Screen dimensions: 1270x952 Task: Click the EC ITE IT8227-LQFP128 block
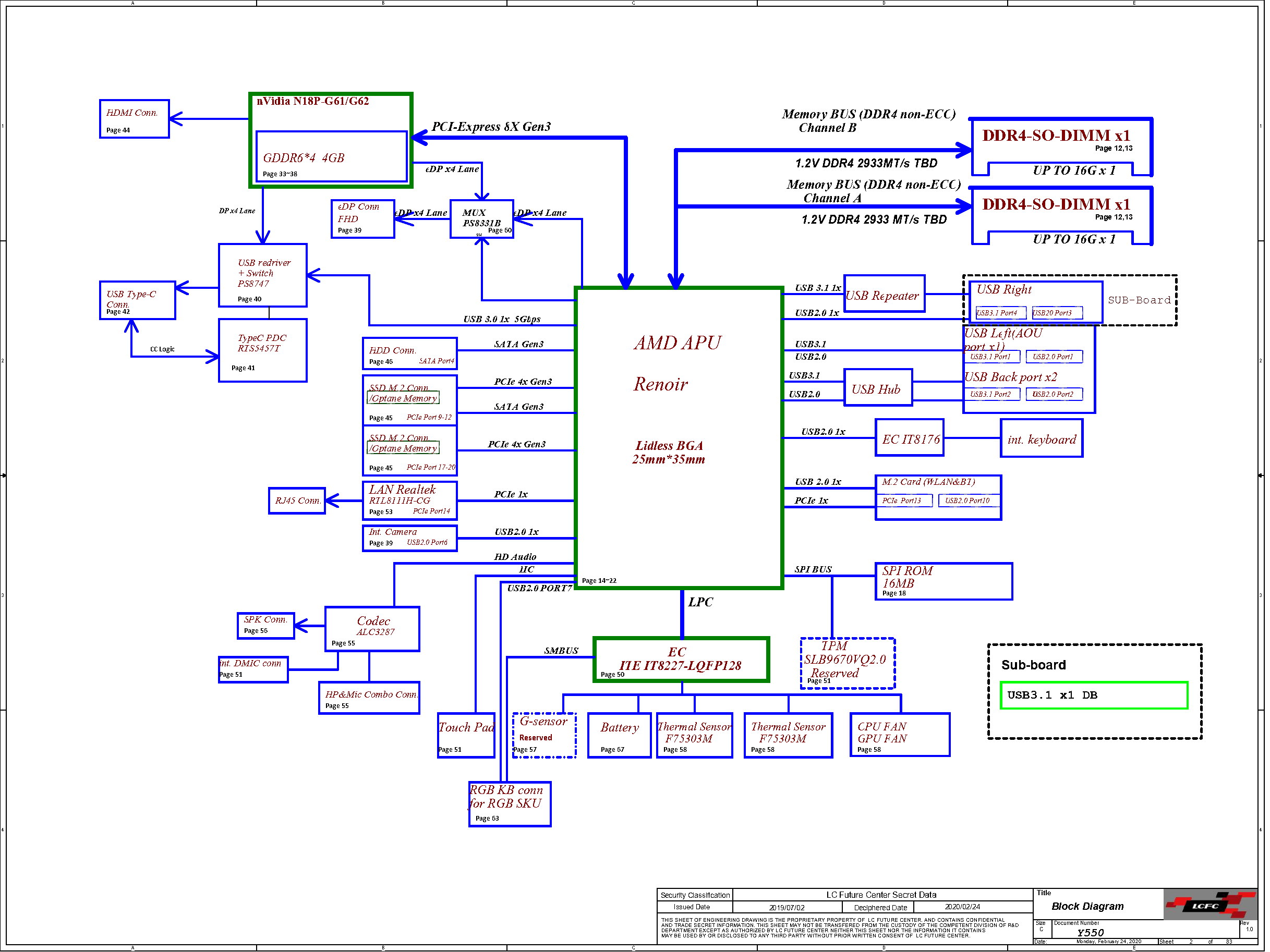point(682,660)
